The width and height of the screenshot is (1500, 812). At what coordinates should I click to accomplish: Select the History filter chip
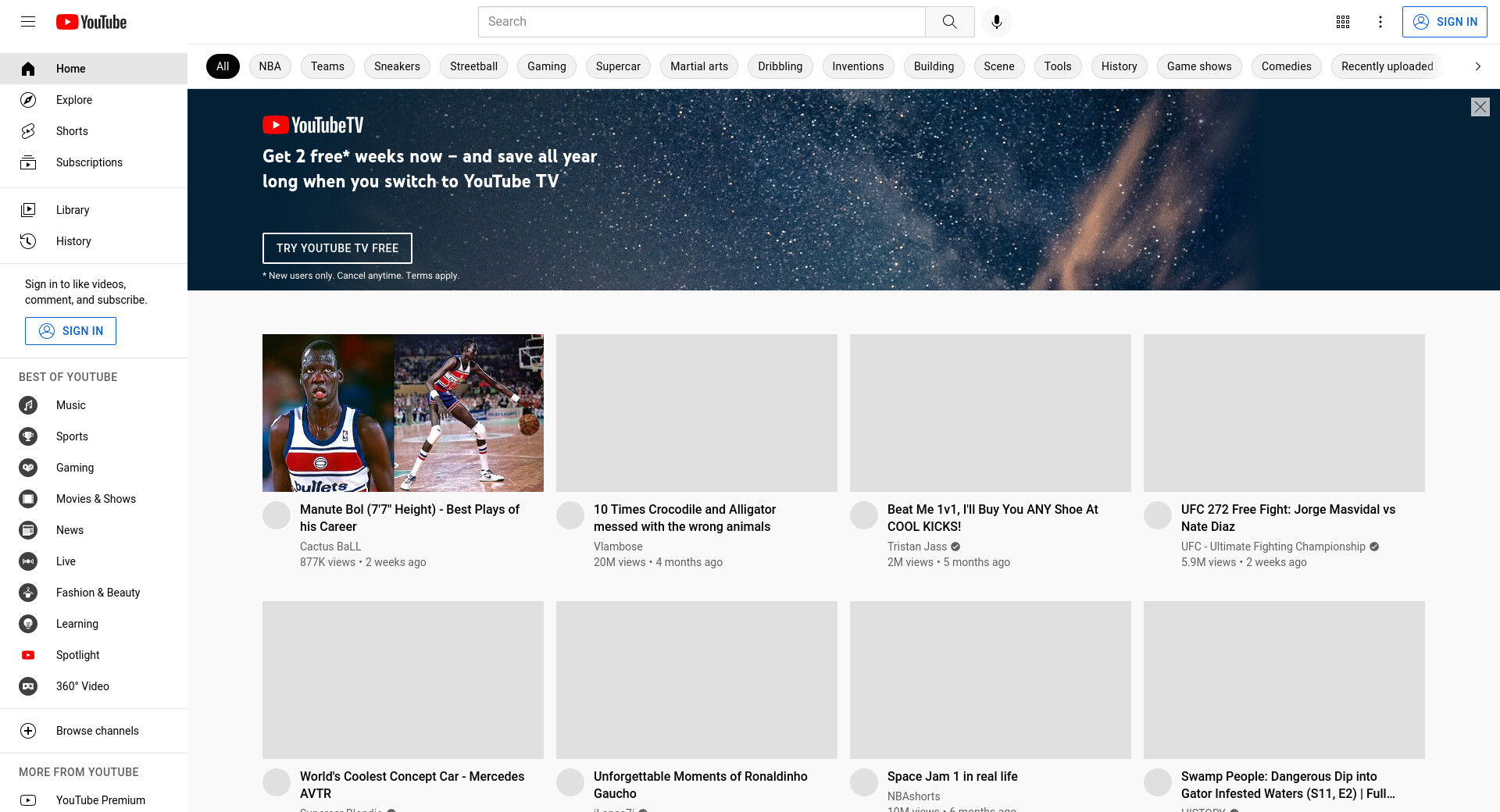pyautogui.click(x=1120, y=66)
